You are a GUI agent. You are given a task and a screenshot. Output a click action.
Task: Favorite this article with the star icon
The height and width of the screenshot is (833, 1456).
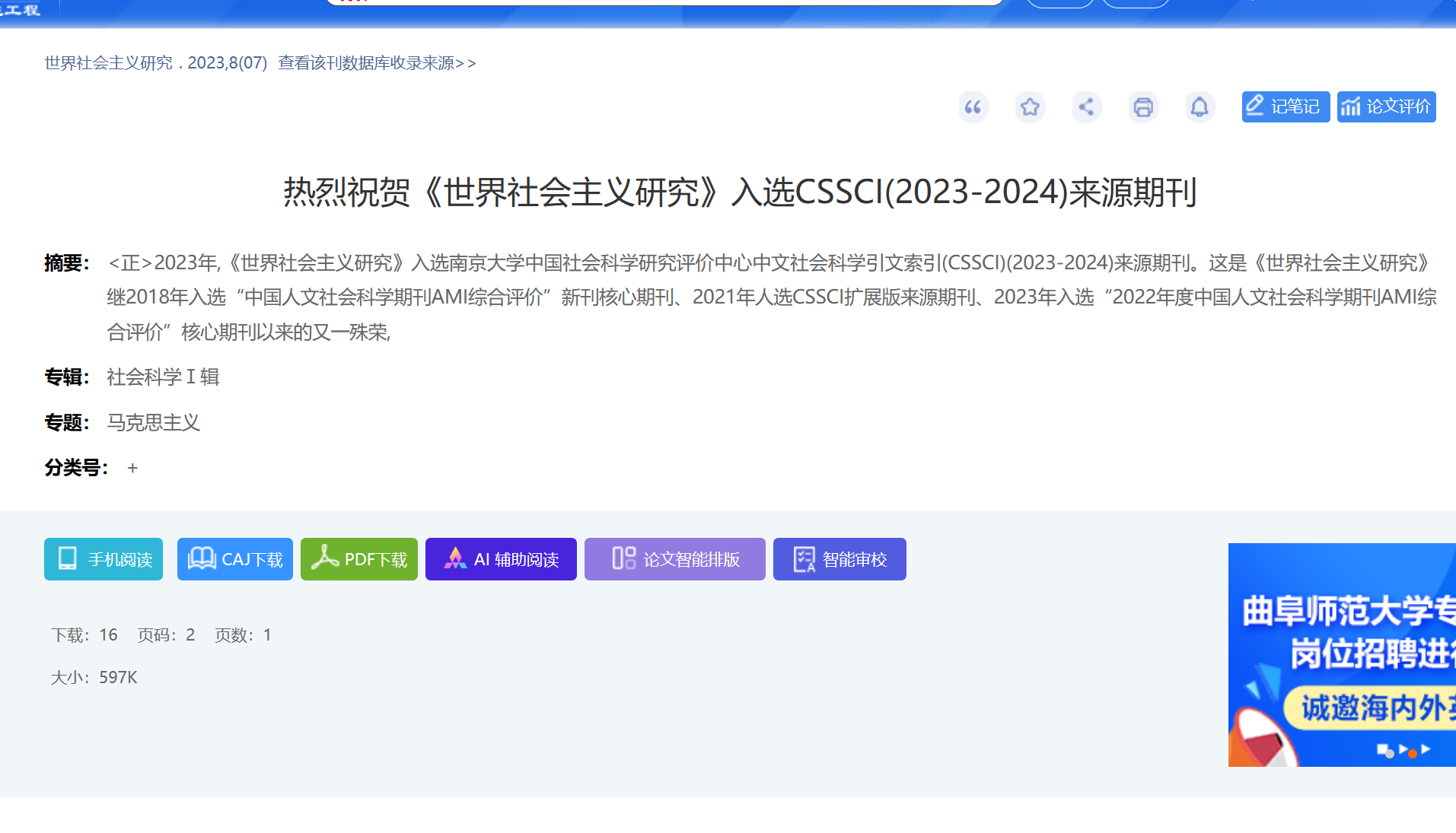[1030, 107]
